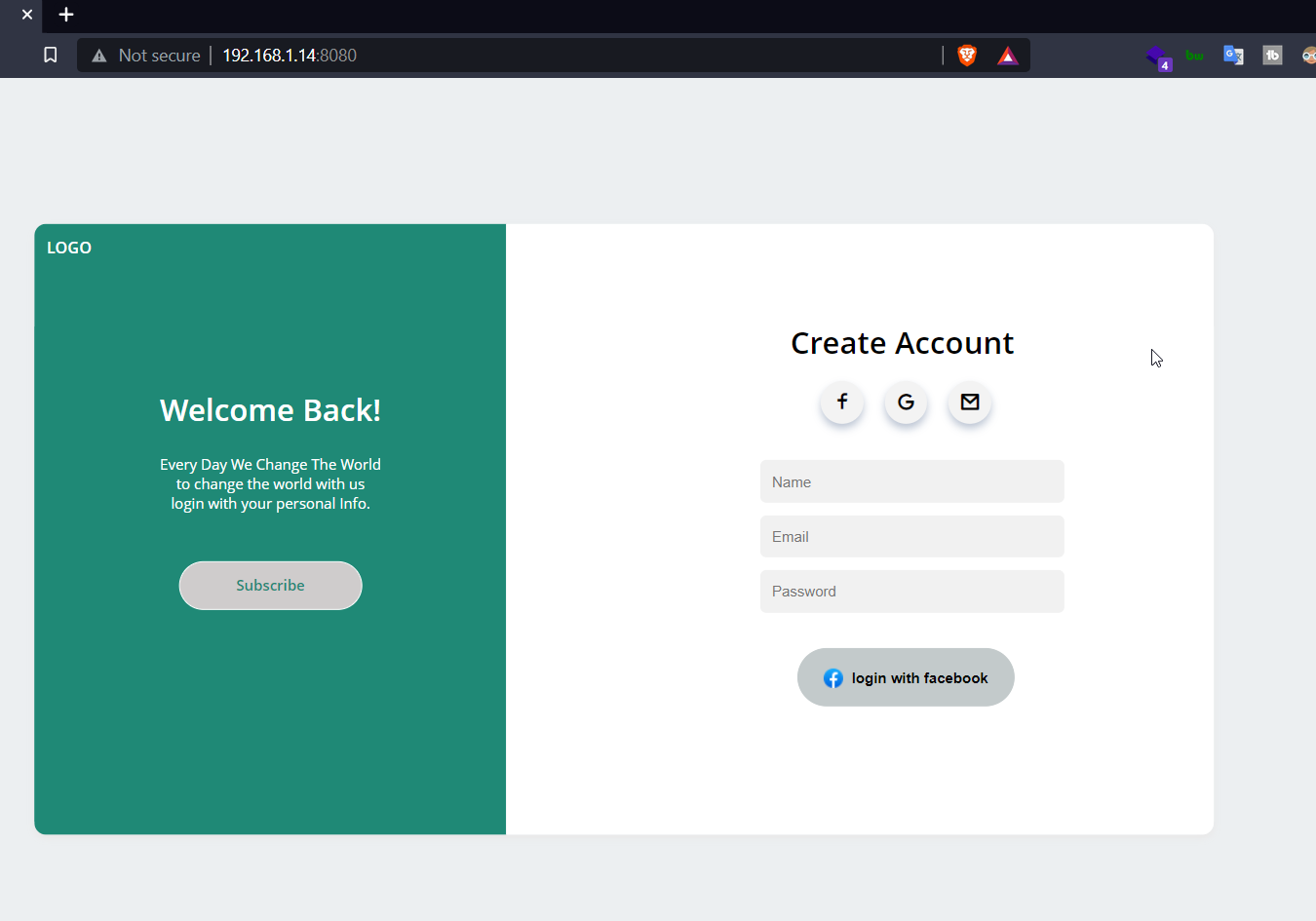Click the login with facebook button
The image size is (1316, 921).
tap(906, 677)
